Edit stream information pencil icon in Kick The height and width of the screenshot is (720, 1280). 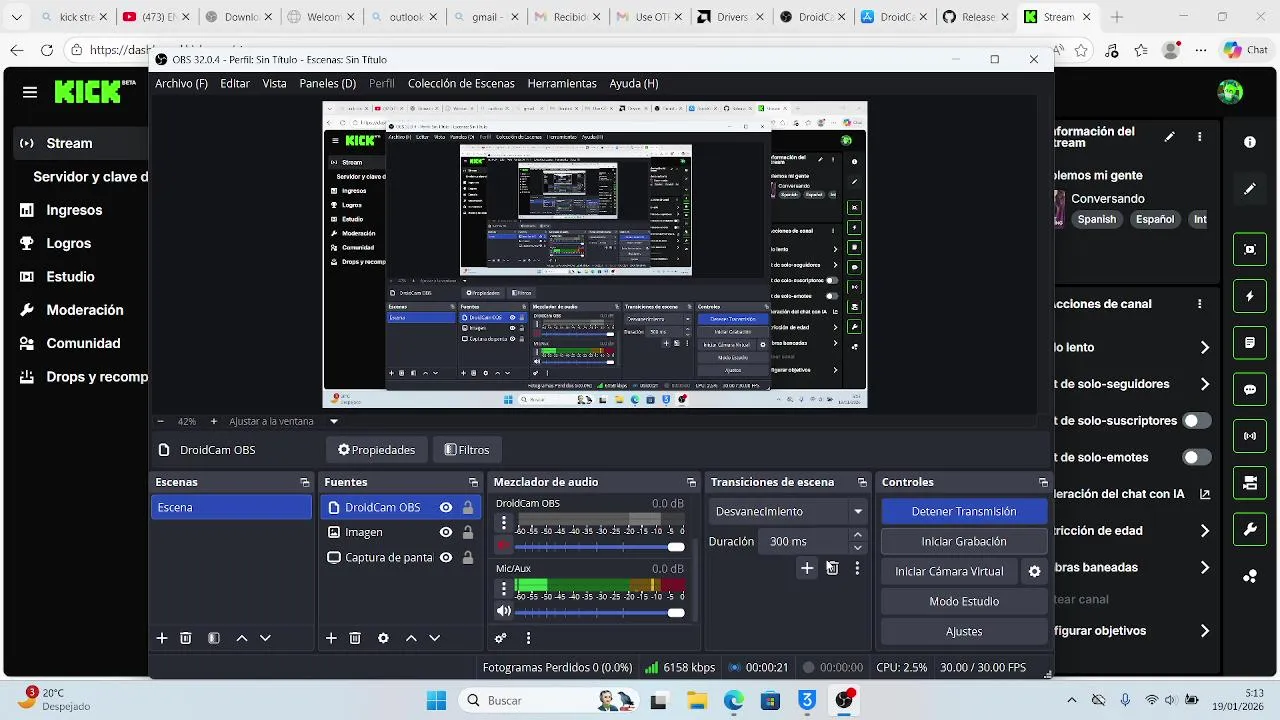coord(1170,137)
